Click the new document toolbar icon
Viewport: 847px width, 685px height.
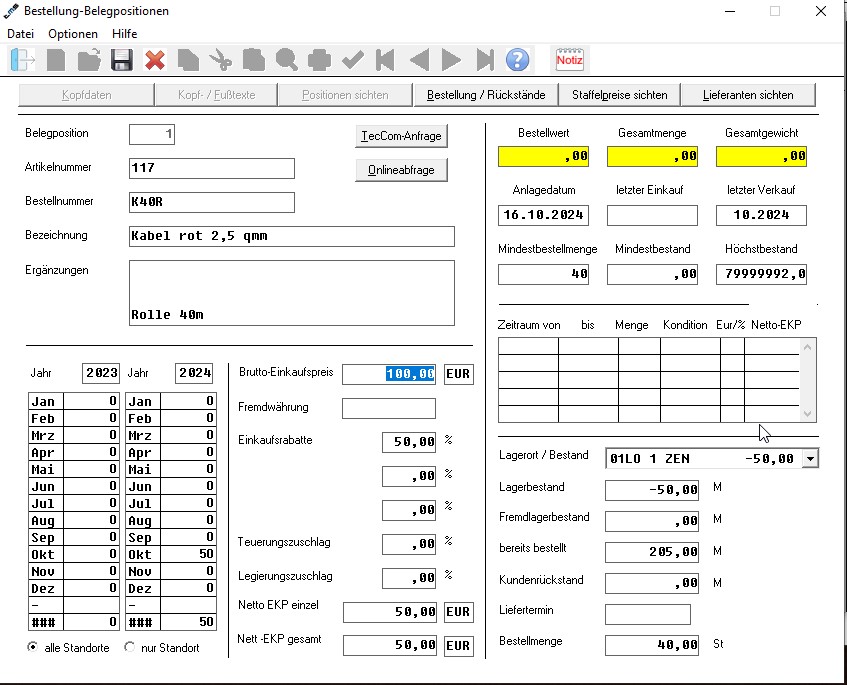point(56,59)
